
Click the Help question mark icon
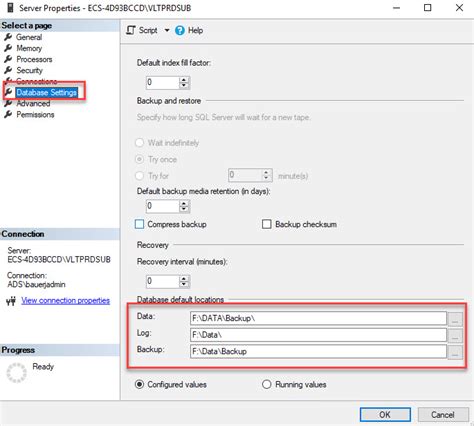tap(180, 31)
